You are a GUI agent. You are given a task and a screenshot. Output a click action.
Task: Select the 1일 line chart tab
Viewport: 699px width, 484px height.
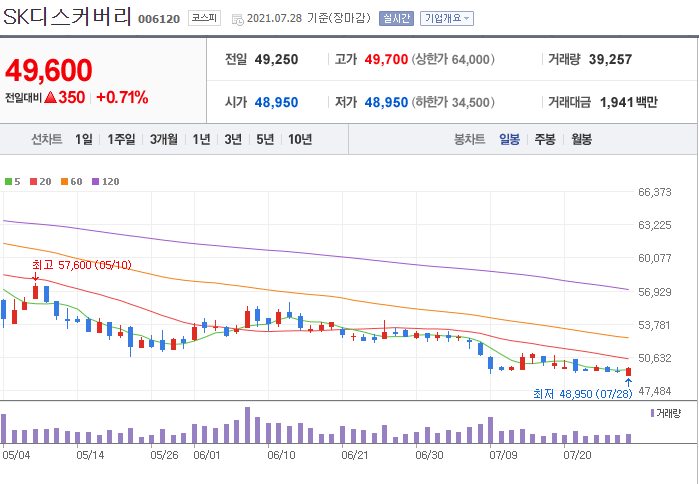click(84, 139)
